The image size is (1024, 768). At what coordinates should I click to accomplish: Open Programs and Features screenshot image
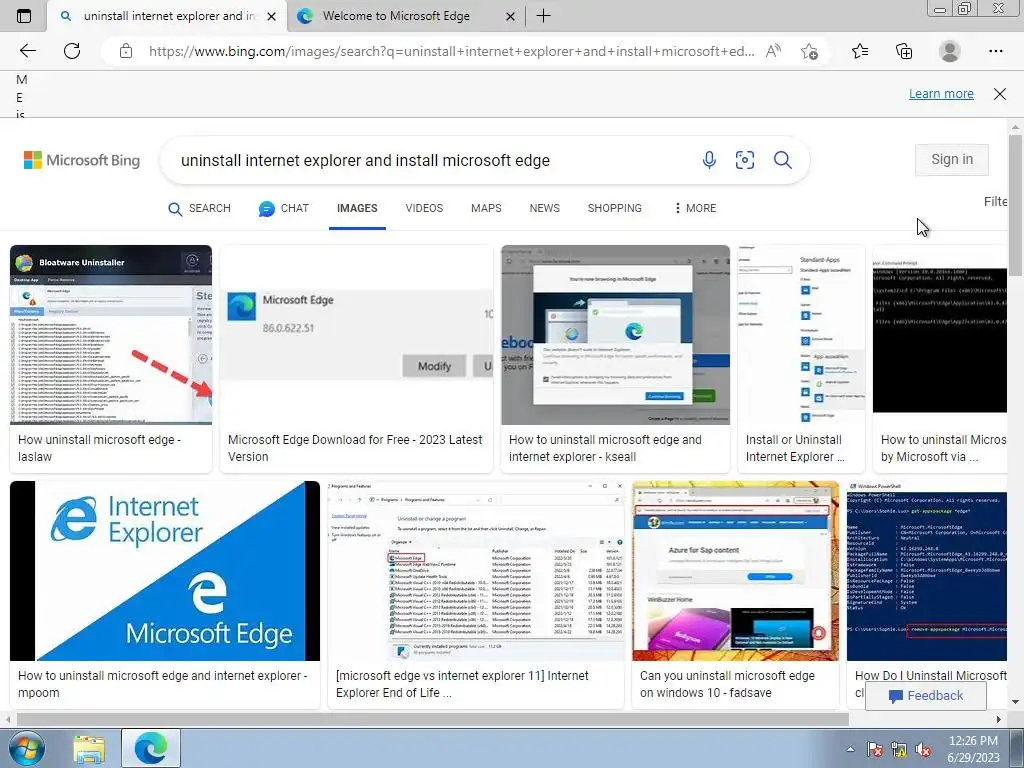click(476, 571)
